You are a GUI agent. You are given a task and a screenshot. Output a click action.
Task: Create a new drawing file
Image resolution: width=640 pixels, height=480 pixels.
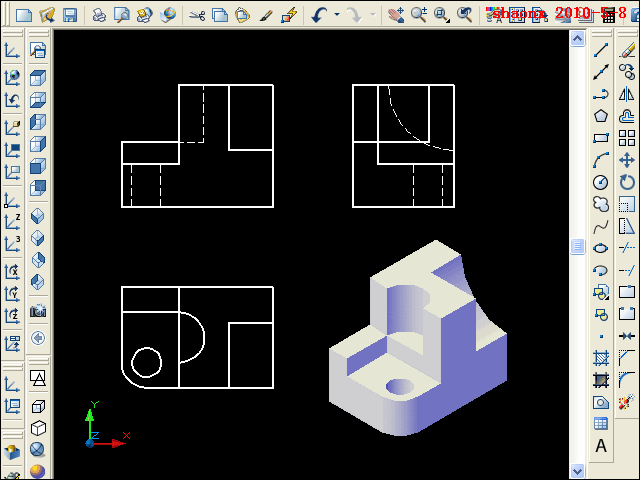[22, 15]
